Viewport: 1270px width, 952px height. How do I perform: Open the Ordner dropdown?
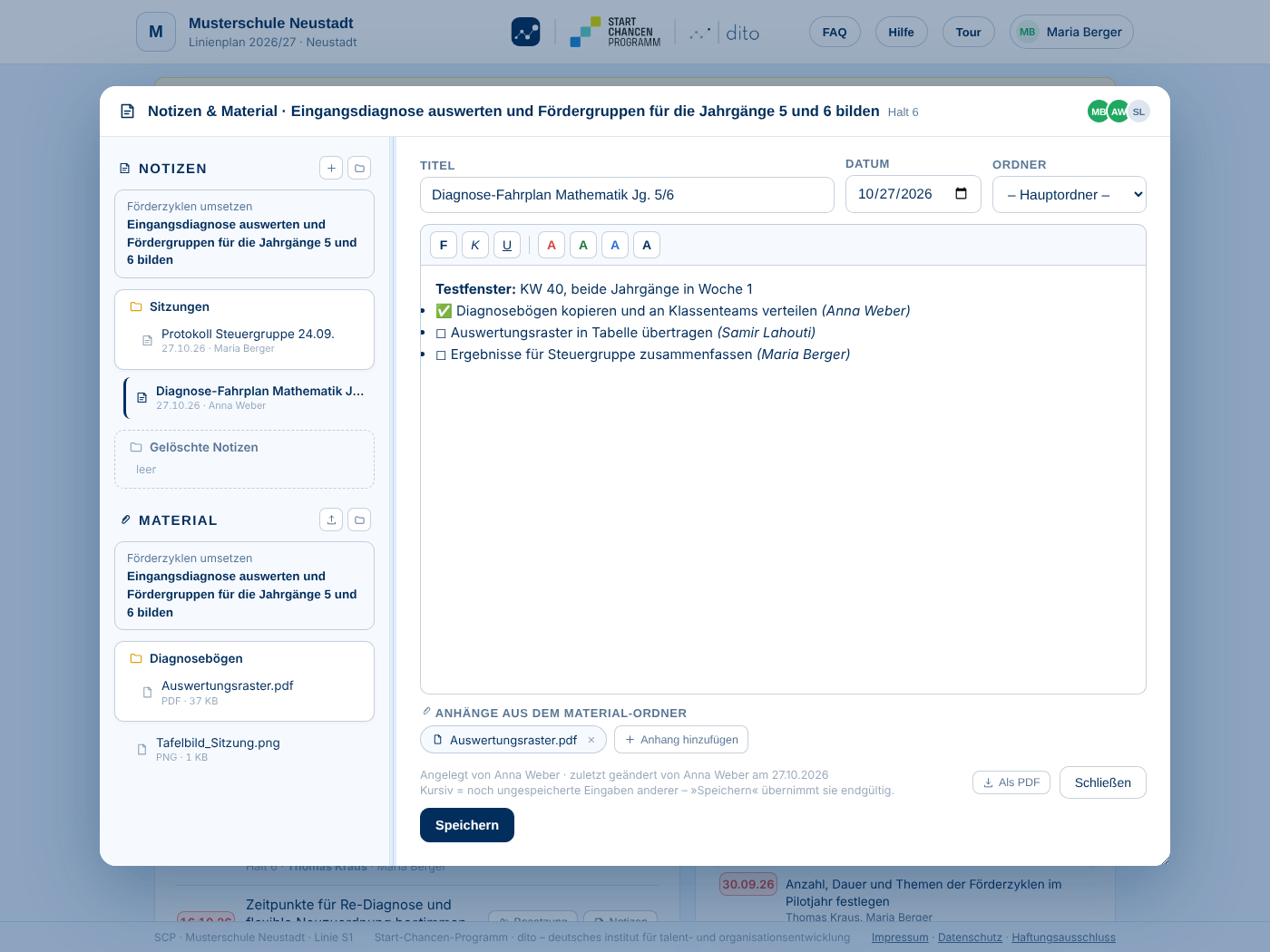[1070, 195]
